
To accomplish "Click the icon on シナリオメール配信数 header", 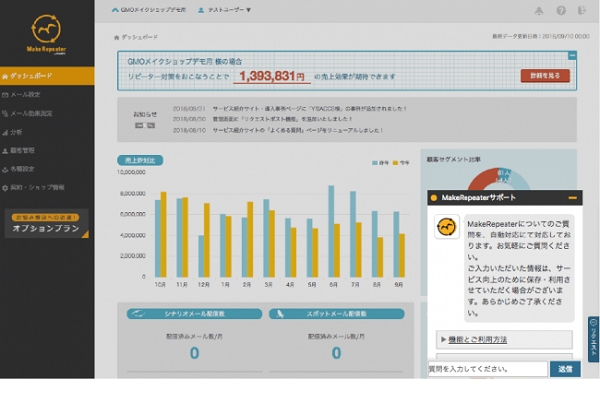I will (138, 314).
